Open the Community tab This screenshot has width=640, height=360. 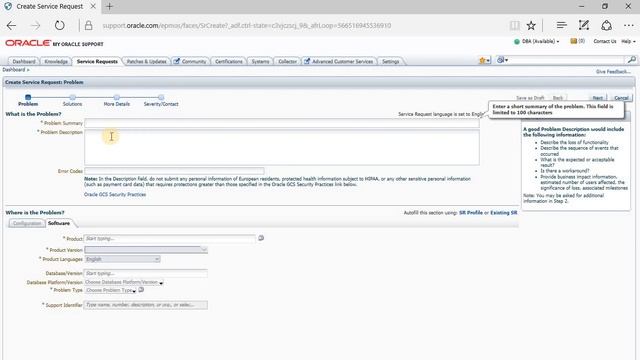[x=190, y=61]
